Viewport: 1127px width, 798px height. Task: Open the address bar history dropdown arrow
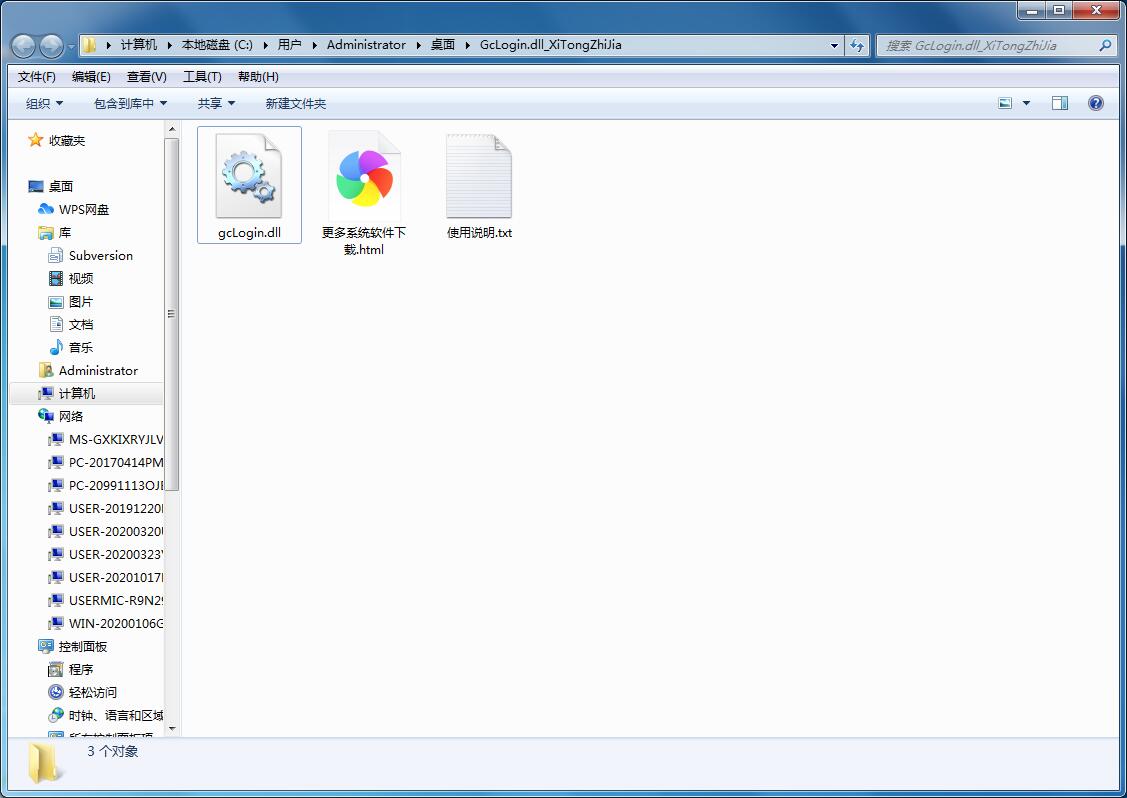click(x=834, y=45)
